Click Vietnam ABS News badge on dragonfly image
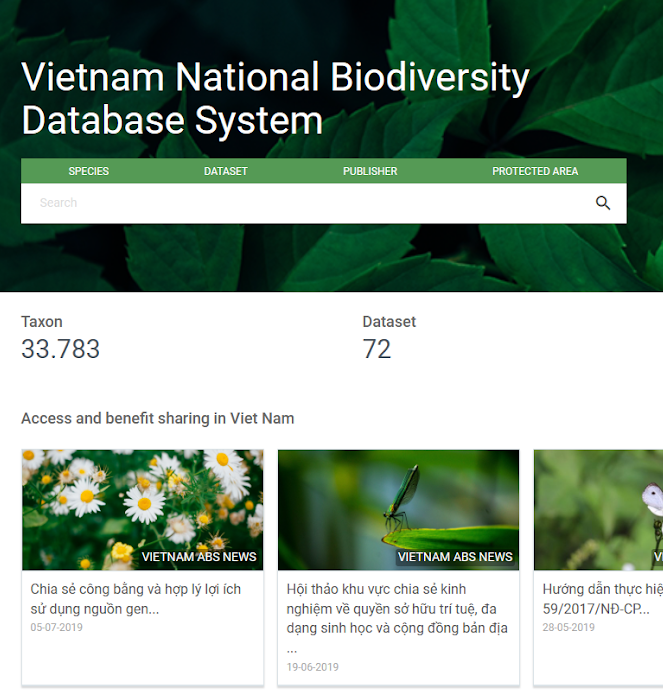The image size is (663, 696). [455, 557]
